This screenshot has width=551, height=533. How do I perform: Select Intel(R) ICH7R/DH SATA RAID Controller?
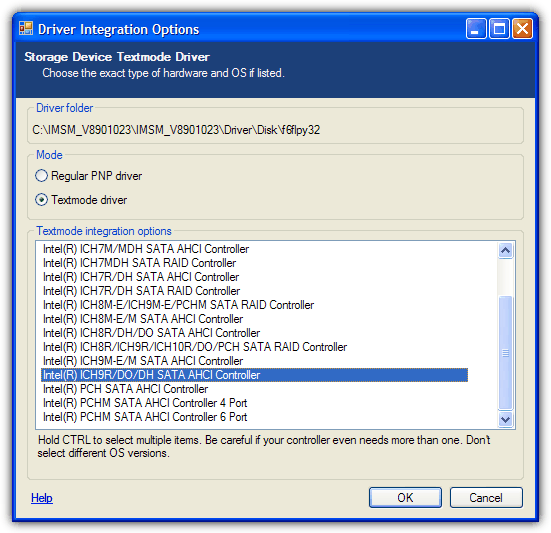pos(254,291)
